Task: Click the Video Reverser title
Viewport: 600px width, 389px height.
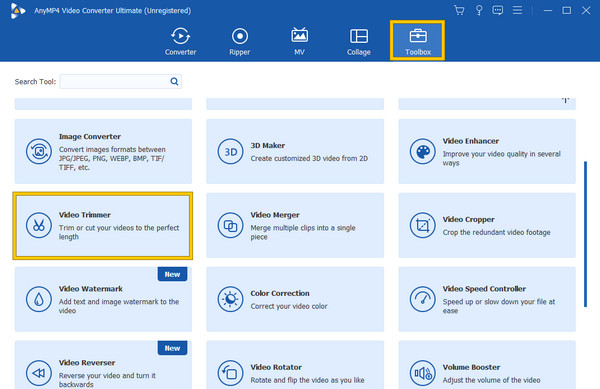Action: pyautogui.click(x=87, y=363)
